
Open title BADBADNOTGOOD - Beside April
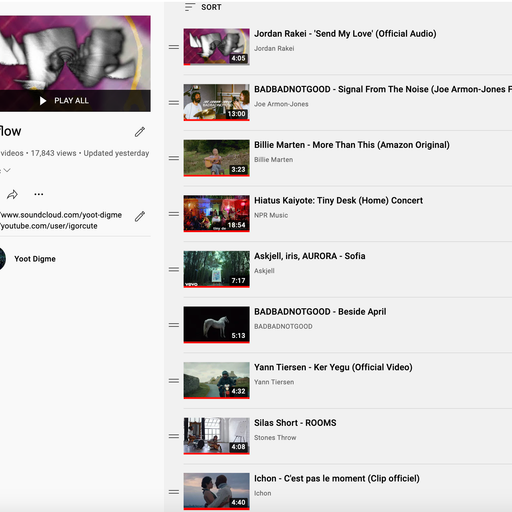click(x=320, y=312)
